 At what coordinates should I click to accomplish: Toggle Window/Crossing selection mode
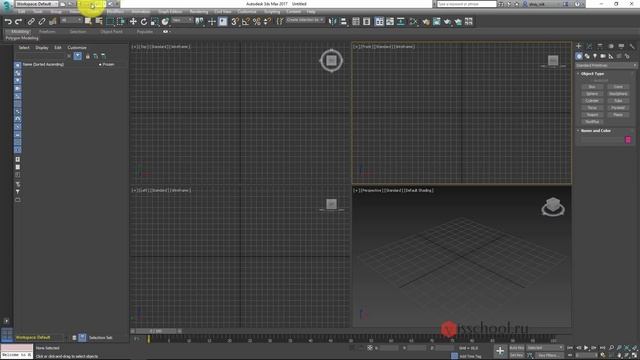(x=121, y=22)
